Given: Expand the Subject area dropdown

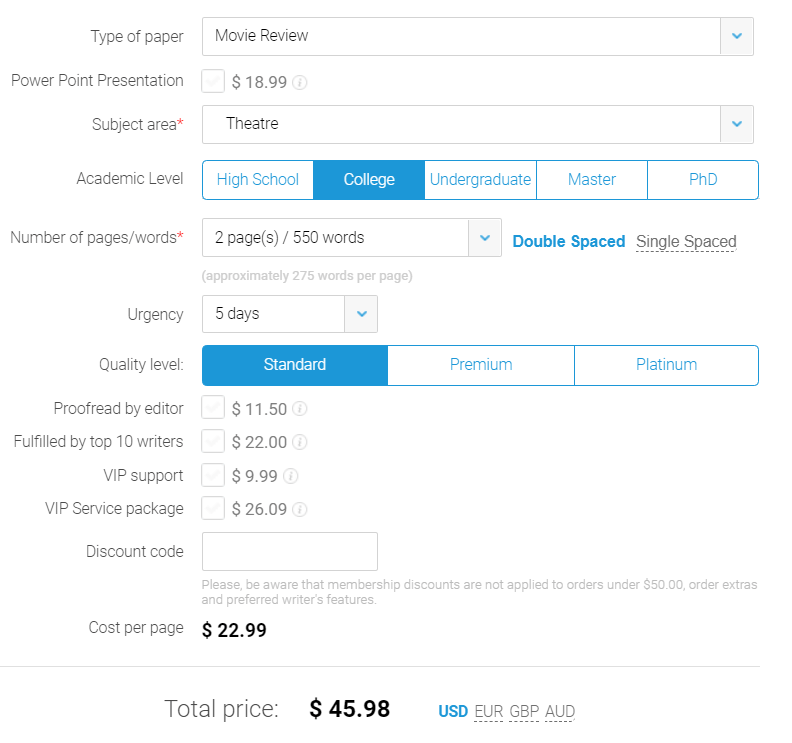Looking at the screenshot, I should click(736, 124).
